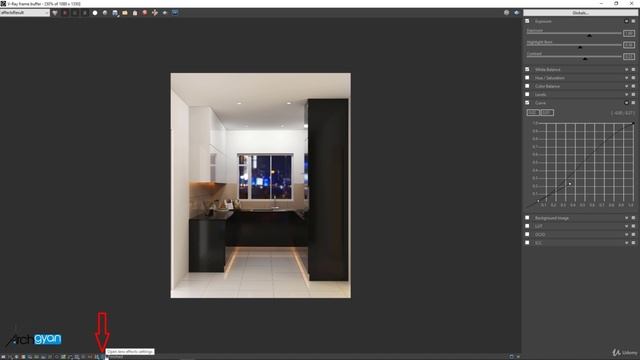Toggle monochrome mode grey sphere icon
The width and height of the screenshot is (640, 360).
105,13
